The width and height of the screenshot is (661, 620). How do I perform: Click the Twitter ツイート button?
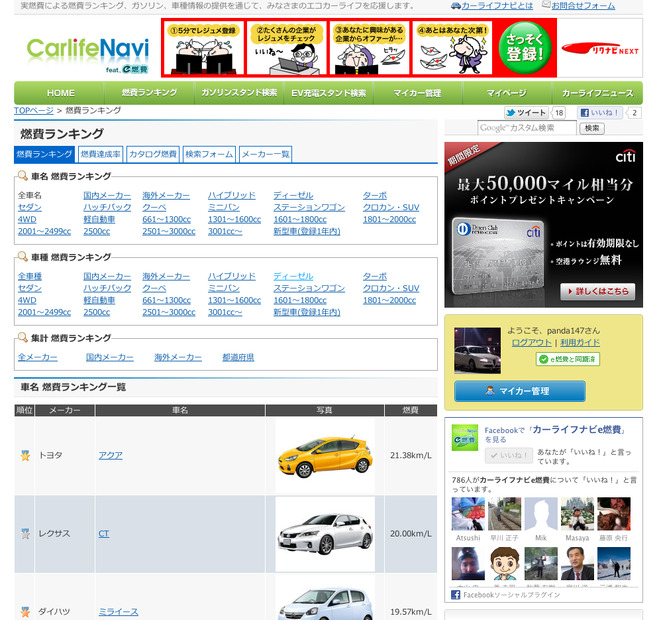[x=526, y=113]
